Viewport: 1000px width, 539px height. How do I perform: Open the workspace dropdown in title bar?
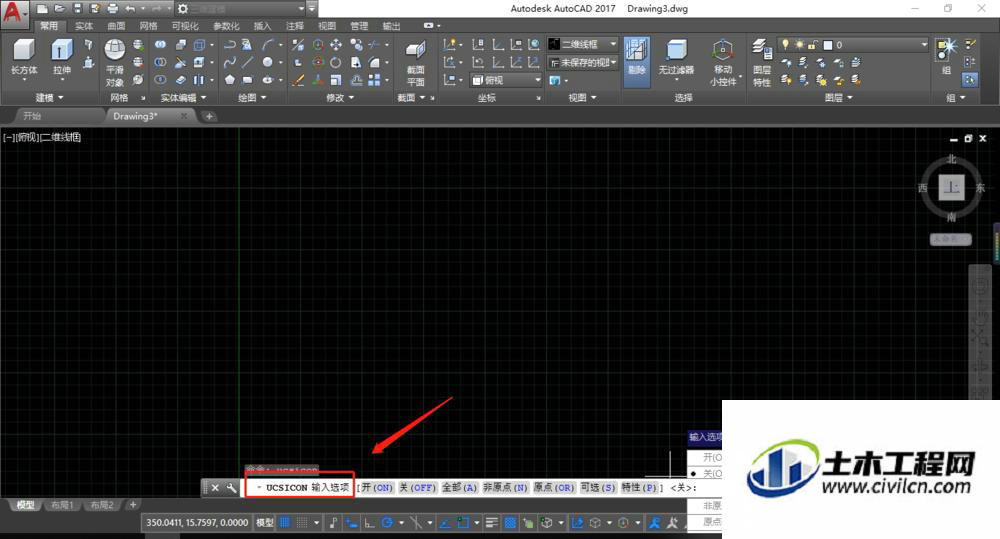(302, 9)
